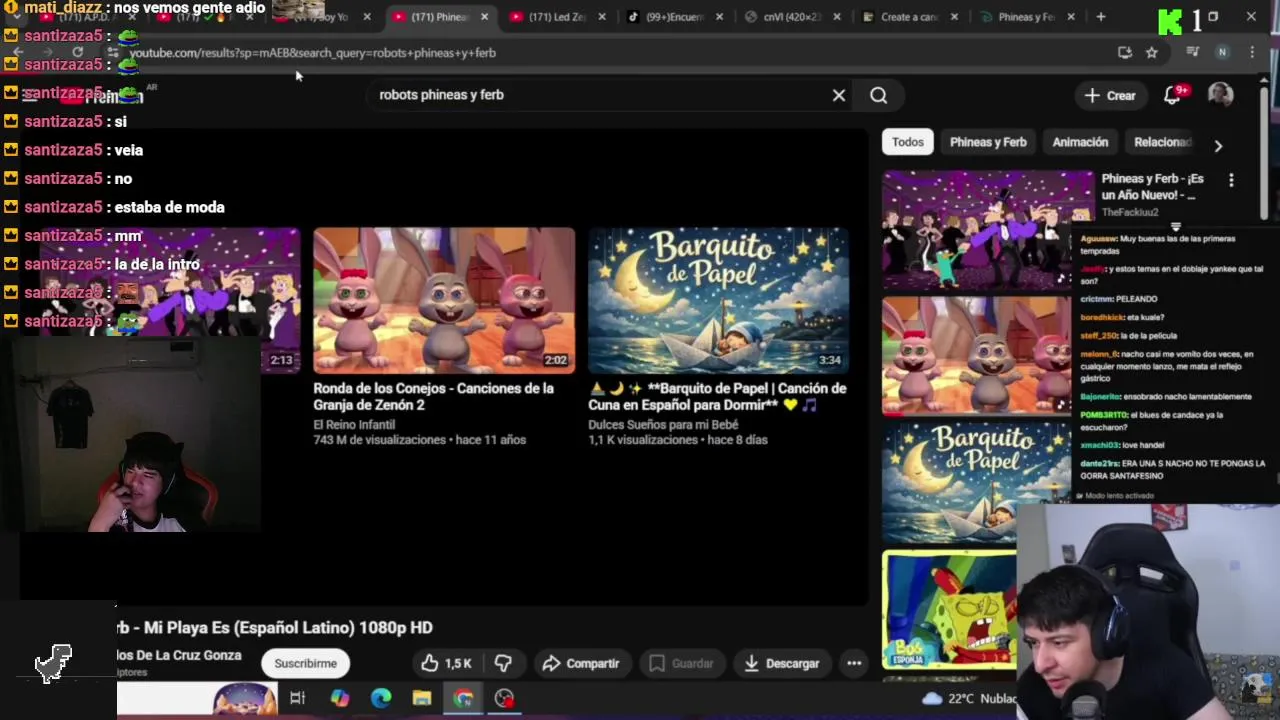Select the Todos filter chip
1280x720 pixels.
(907, 142)
